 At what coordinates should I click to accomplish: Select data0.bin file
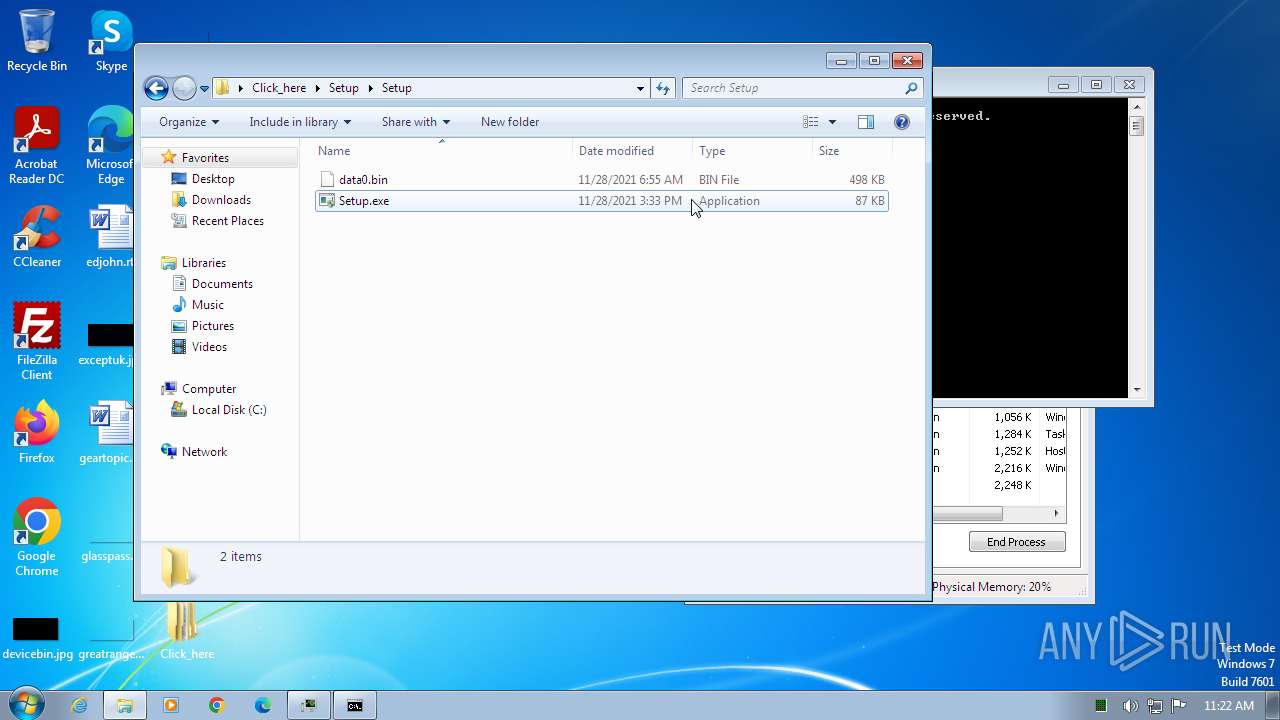click(601, 180)
